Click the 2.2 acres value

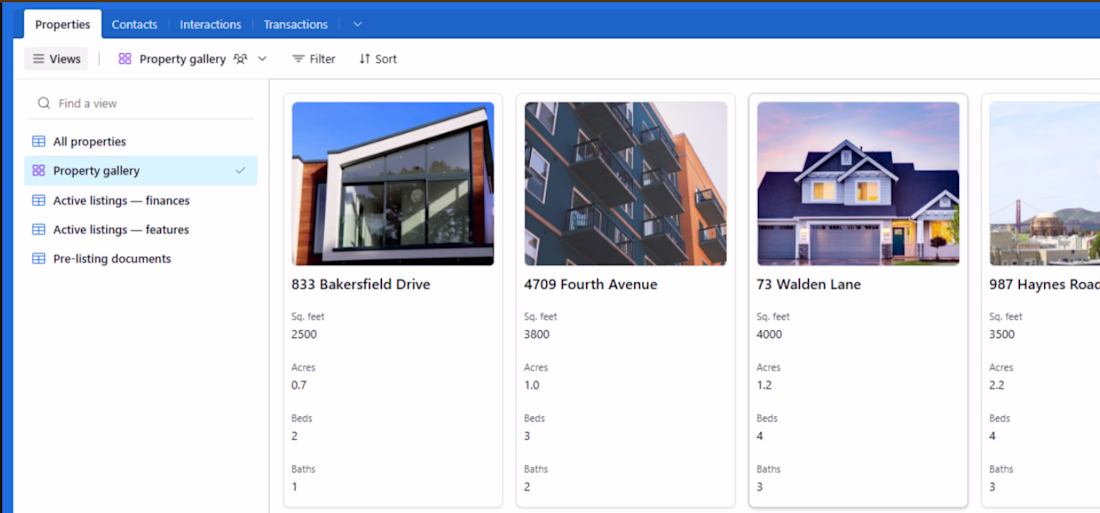pos(997,385)
